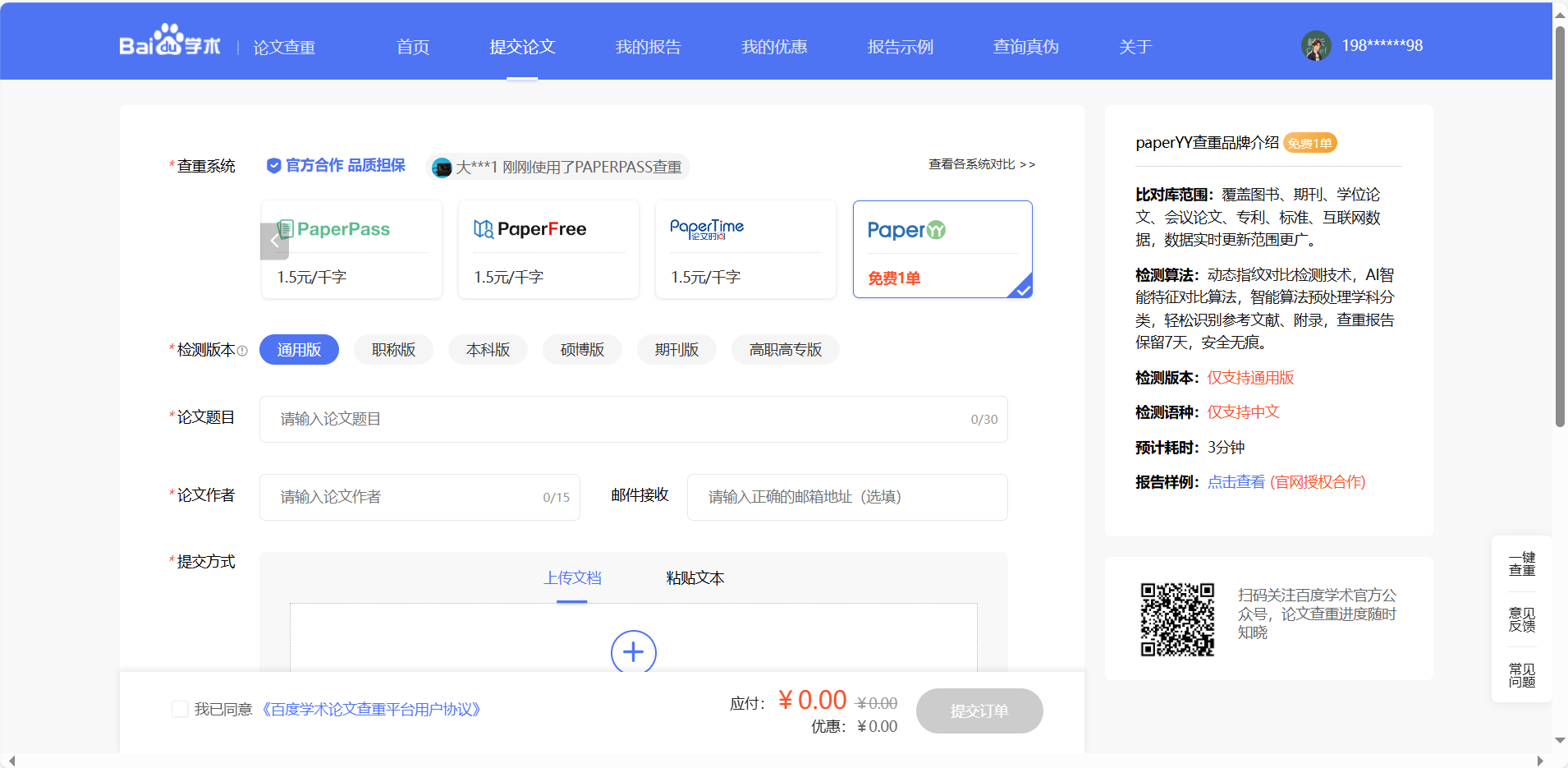The height and width of the screenshot is (768, 1568).
Task: Click the 常见问题 side button
Action: click(x=1521, y=675)
